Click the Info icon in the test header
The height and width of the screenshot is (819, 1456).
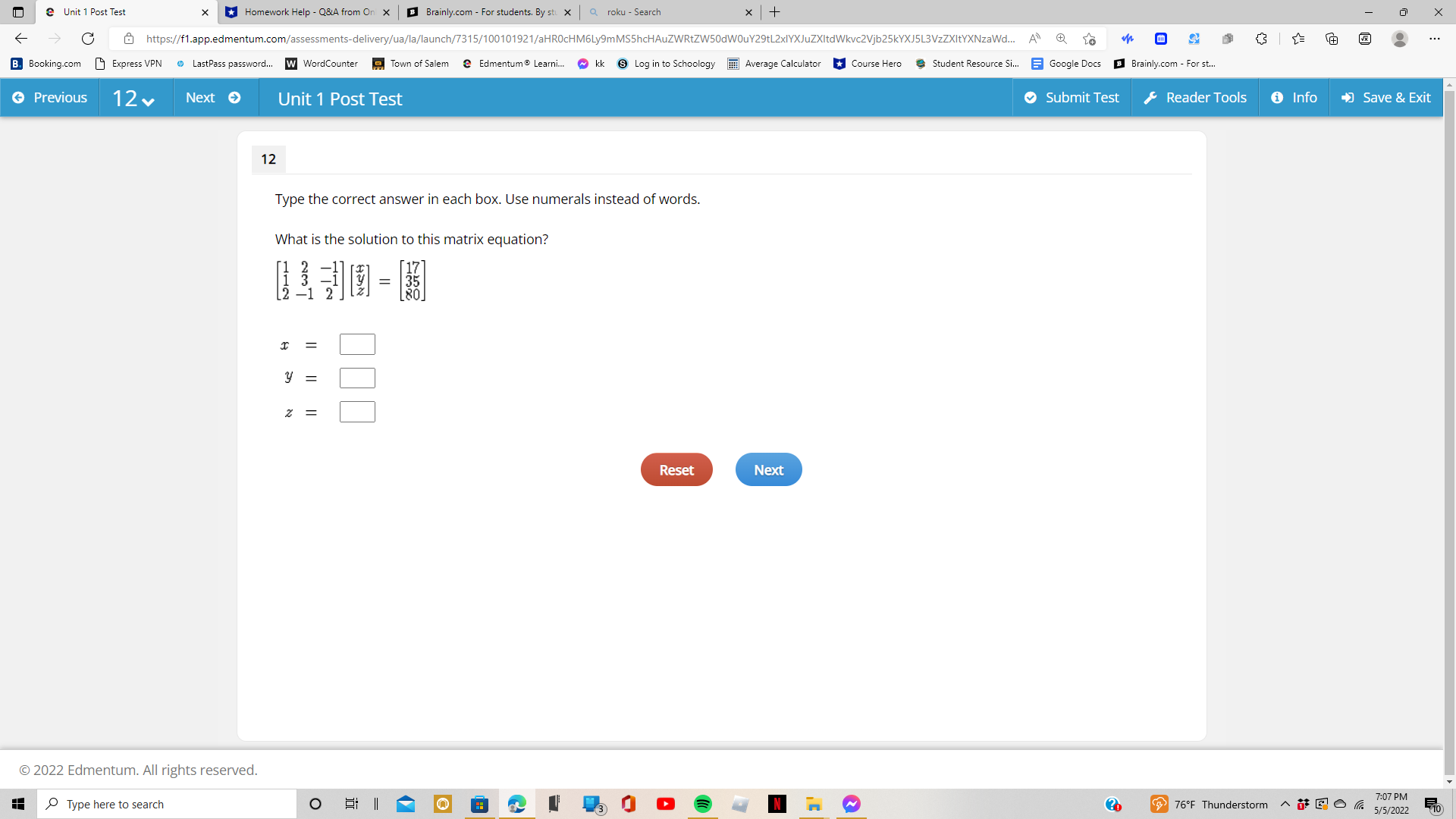pos(1279,97)
